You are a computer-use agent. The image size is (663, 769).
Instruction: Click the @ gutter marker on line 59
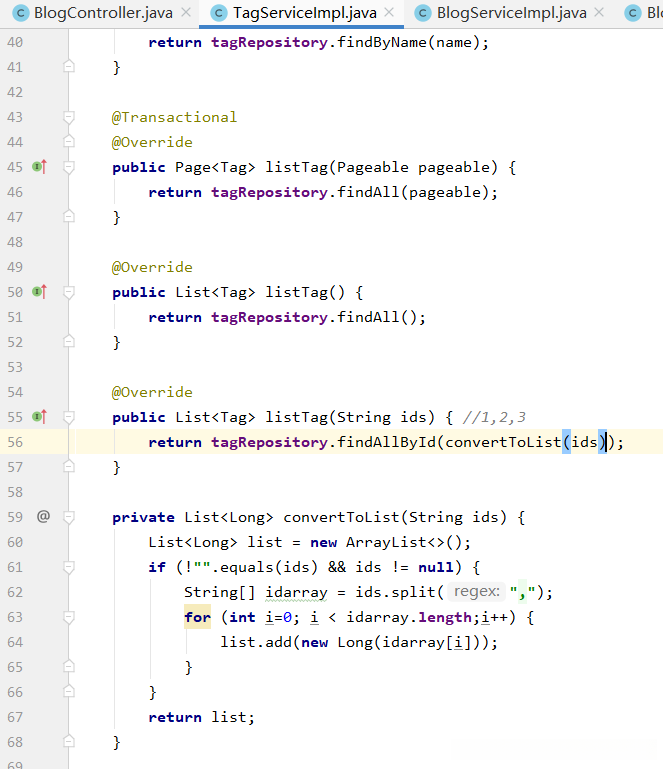coord(43,516)
